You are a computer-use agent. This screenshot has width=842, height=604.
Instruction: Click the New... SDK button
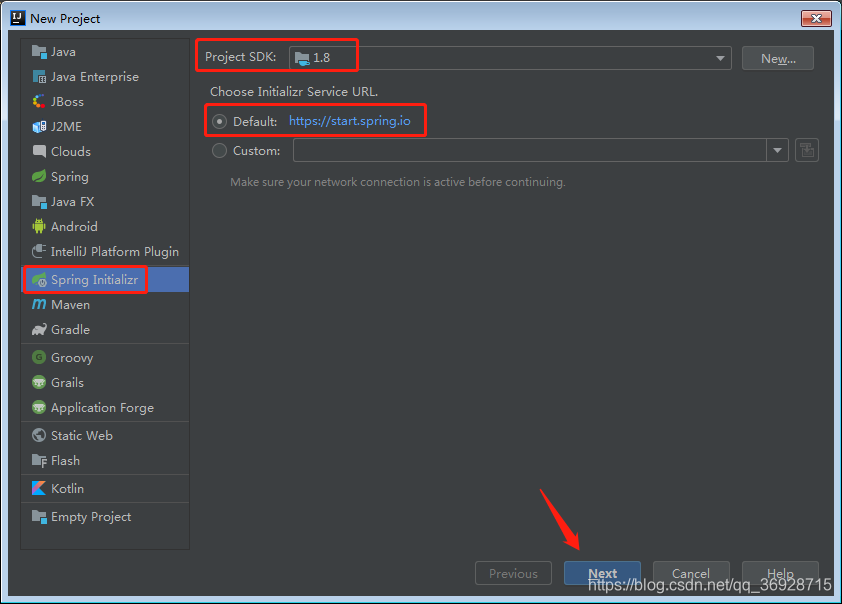[x=778, y=59]
